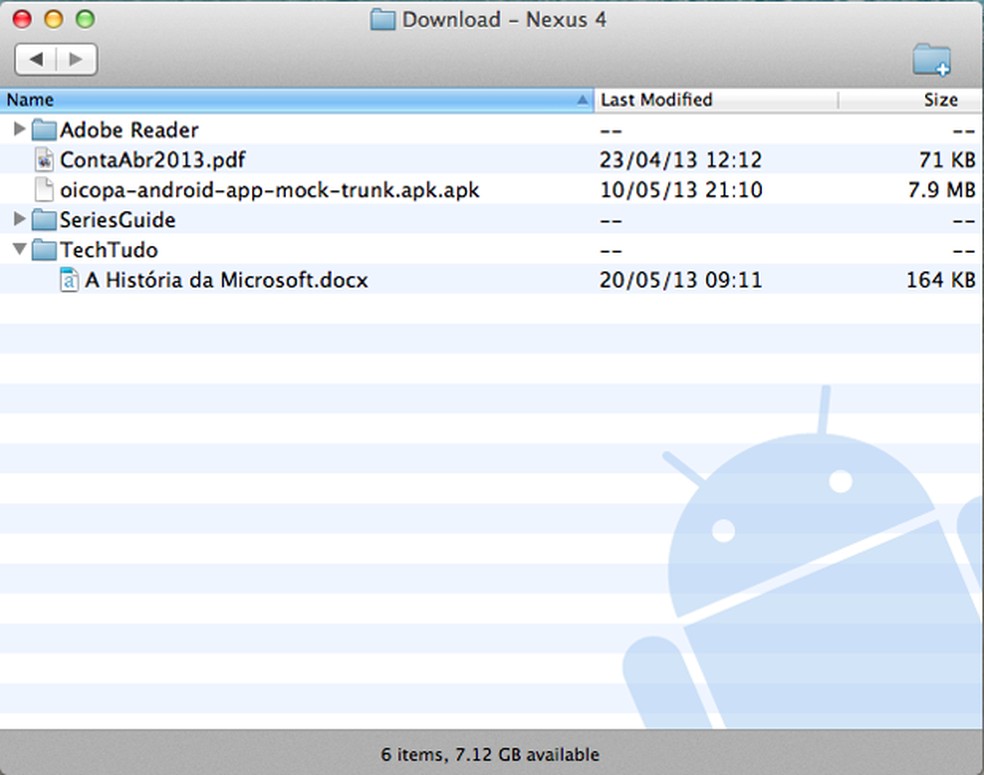Viewport: 984px width, 775px height.
Task: Click the Adobe Reader folder icon
Action: tap(44, 130)
